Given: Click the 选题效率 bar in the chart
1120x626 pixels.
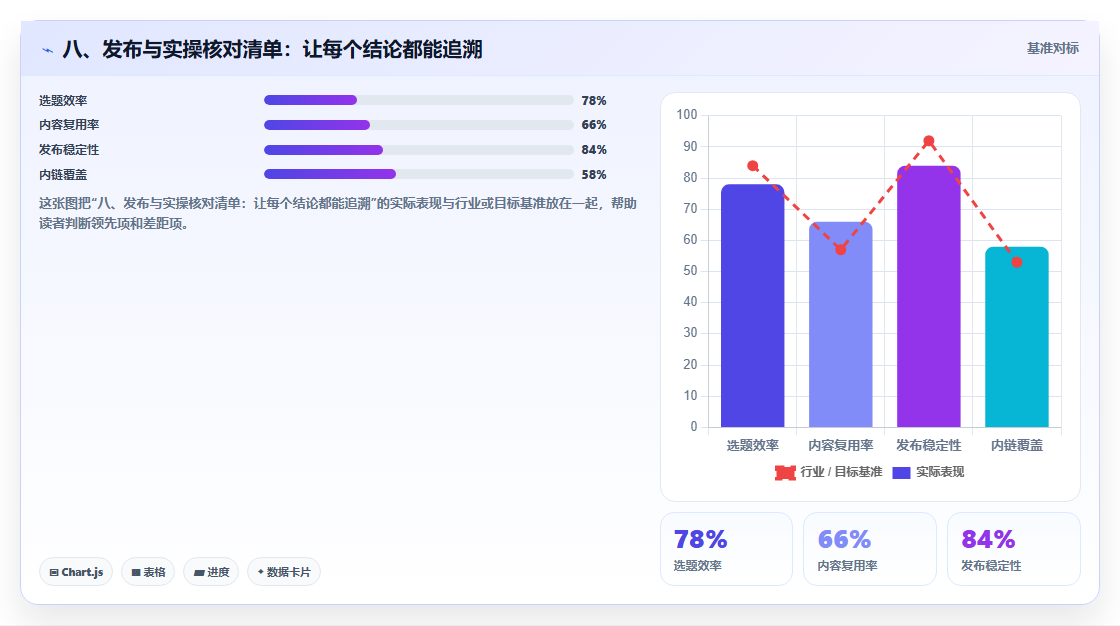Looking at the screenshot, I should [x=752, y=306].
